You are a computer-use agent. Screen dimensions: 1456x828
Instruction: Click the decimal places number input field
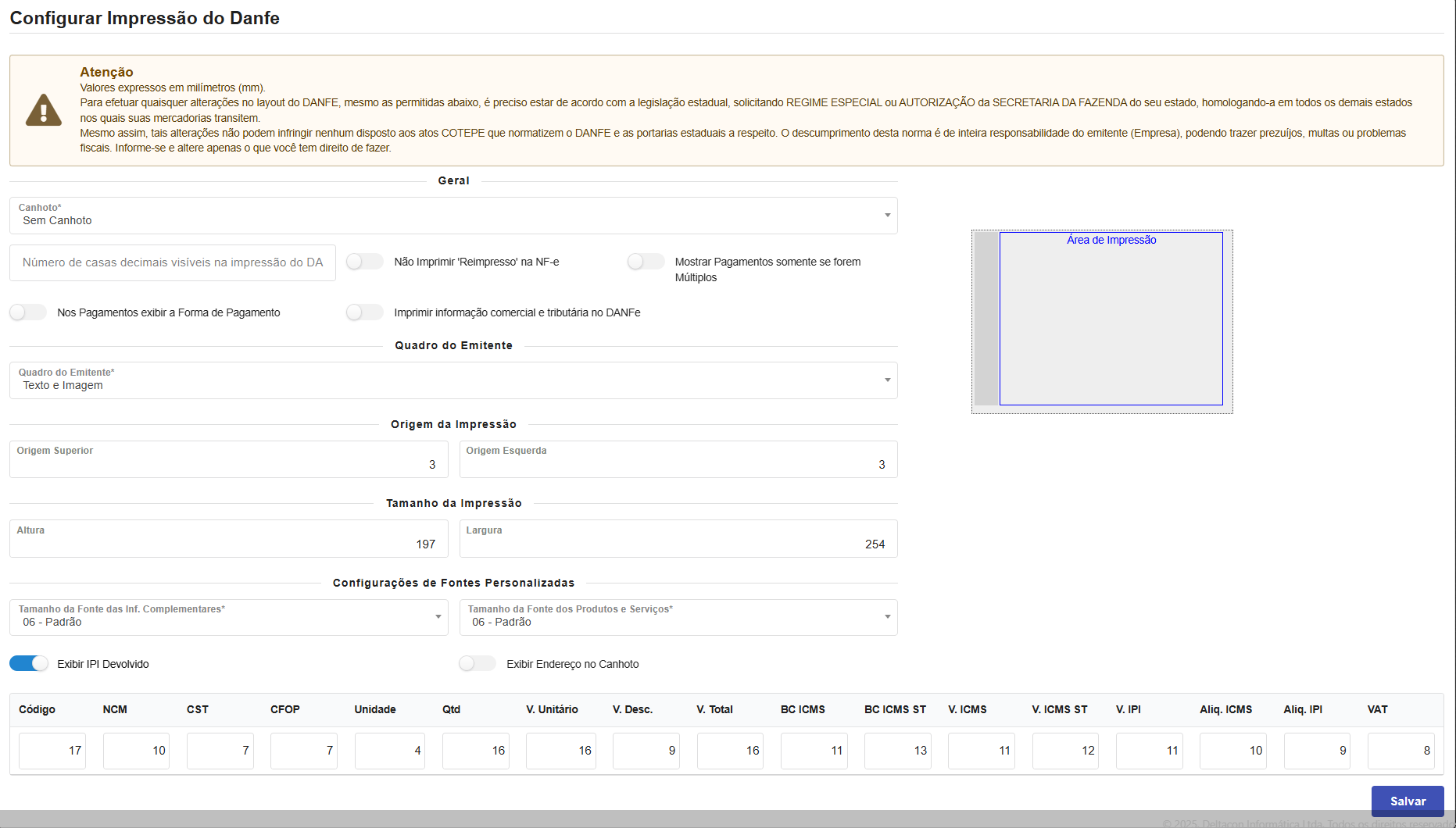tap(173, 262)
